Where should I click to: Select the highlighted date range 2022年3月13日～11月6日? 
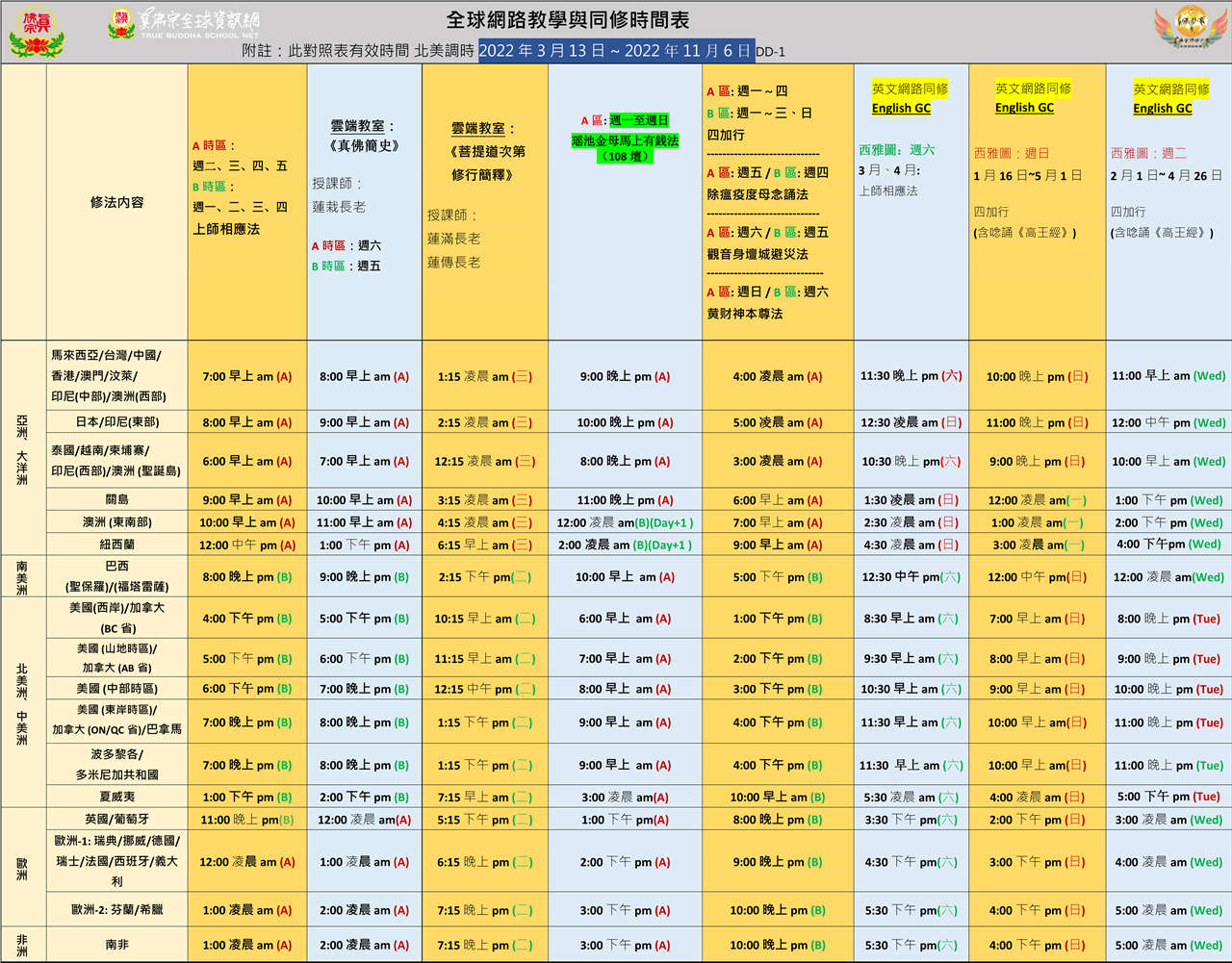[x=615, y=51]
